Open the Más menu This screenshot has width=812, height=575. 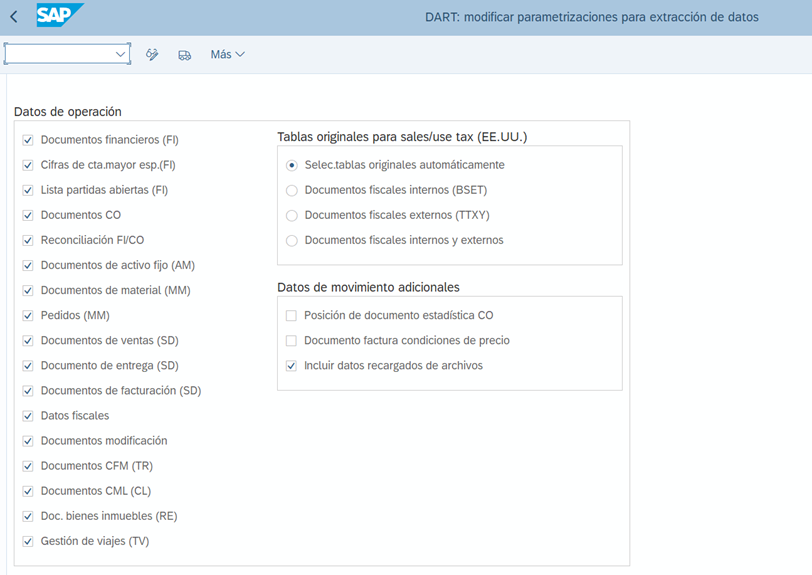227,54
